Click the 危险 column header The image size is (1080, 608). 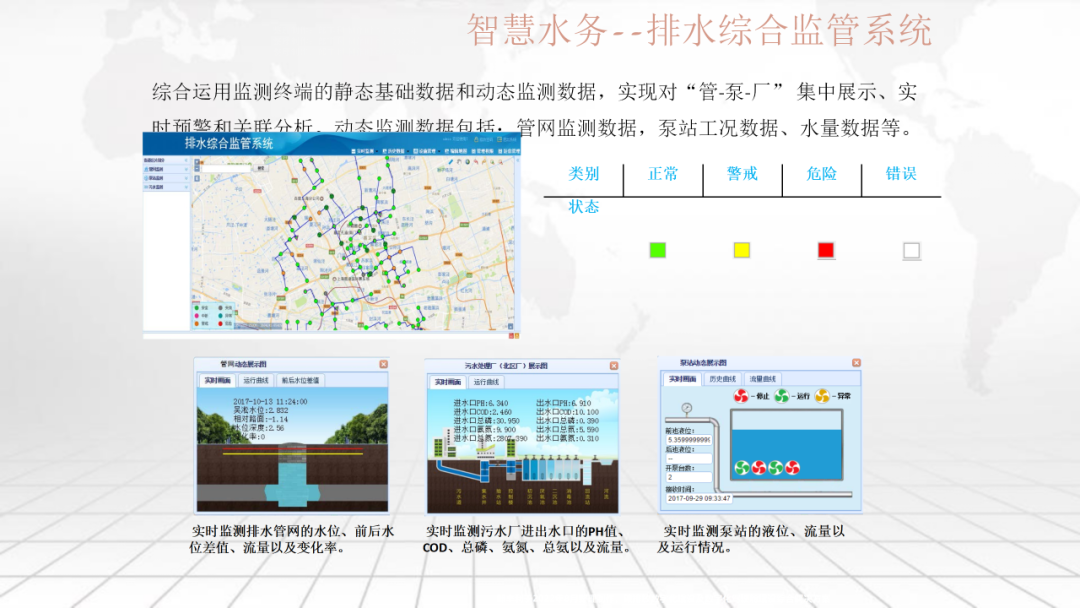pyautogui.click(x=821, y=174)
